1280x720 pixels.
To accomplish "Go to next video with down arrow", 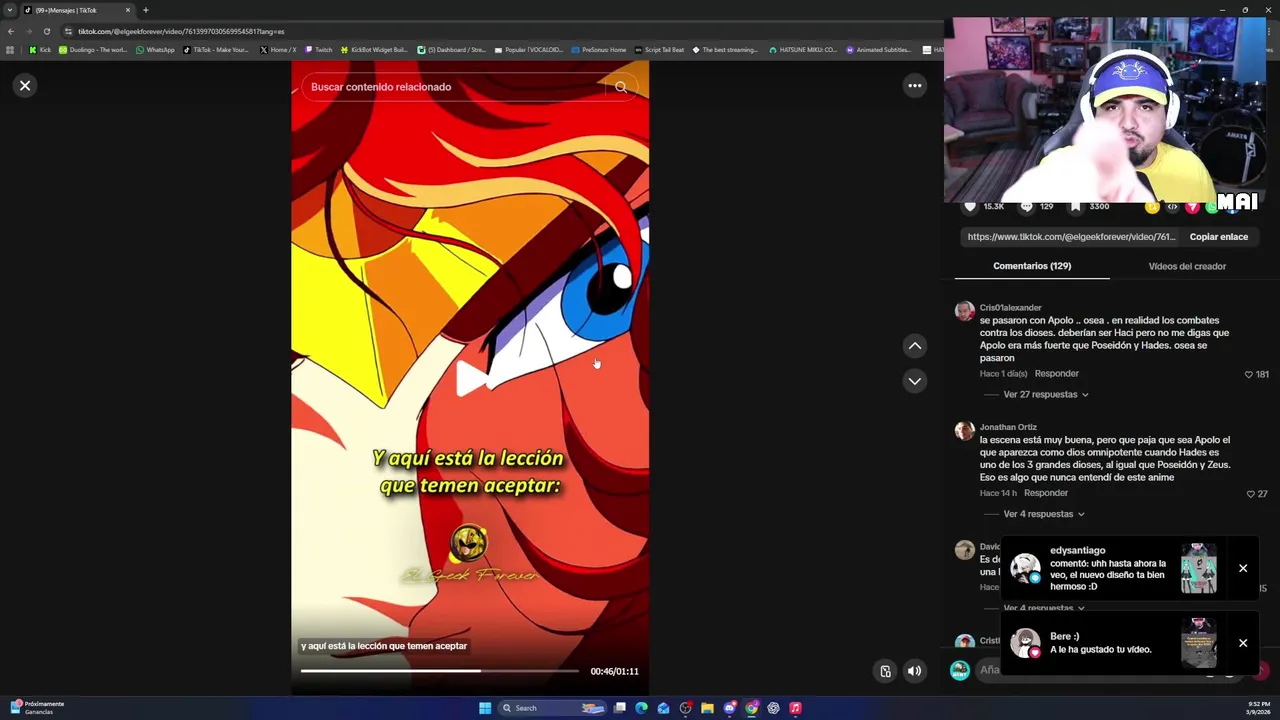I will (x=914, y=381).
